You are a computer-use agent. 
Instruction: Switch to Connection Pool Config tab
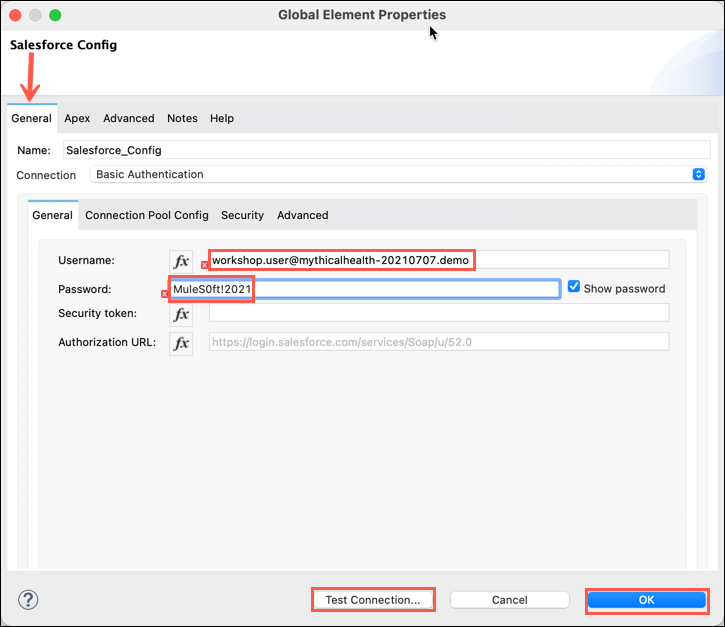(x=147, y=215)
